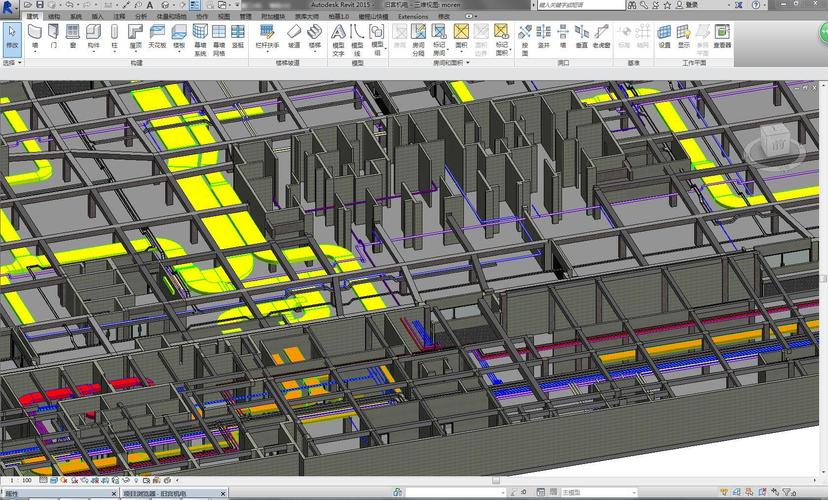Screen dimensions: 828x500
Task: Click the Sign In (登录) button
Action: point(692,5)
